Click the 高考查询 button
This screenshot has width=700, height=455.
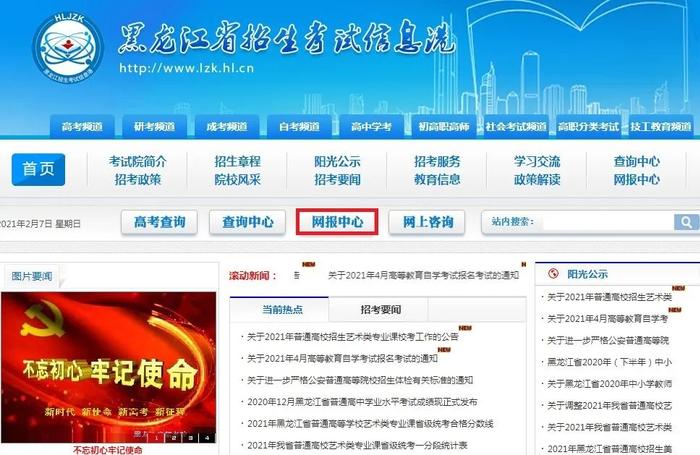159,222
